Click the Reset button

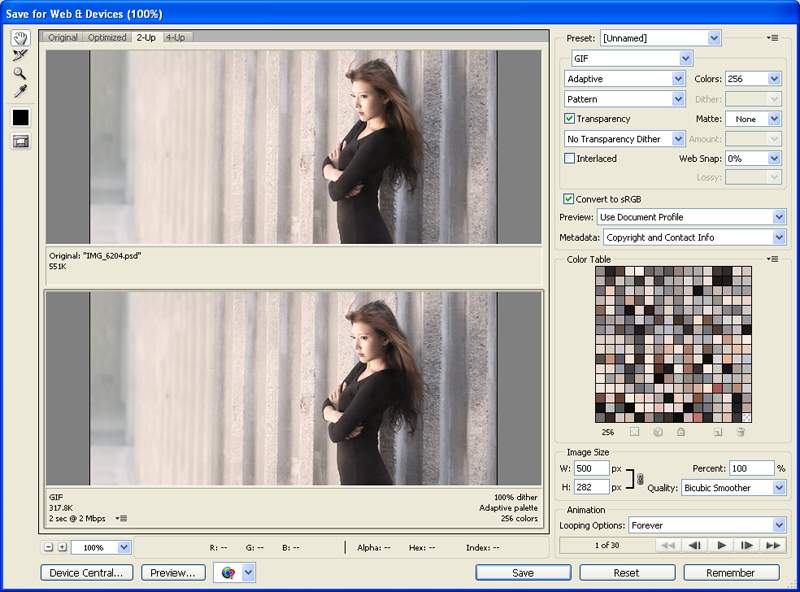click(x=627, y=573)
